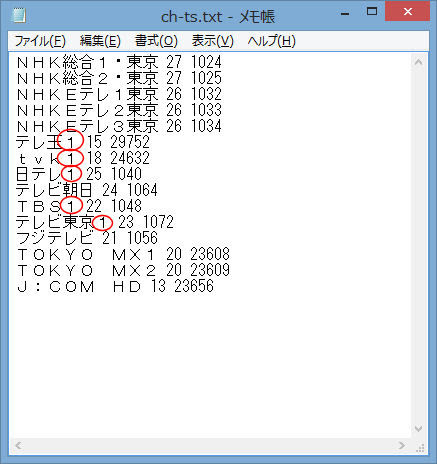Image resolution: width=437 pixels, height=464 pixels.
Task: Click the line 'ＮＨＫ総合１・東京 27 1024'
Action: pos(119,62)
